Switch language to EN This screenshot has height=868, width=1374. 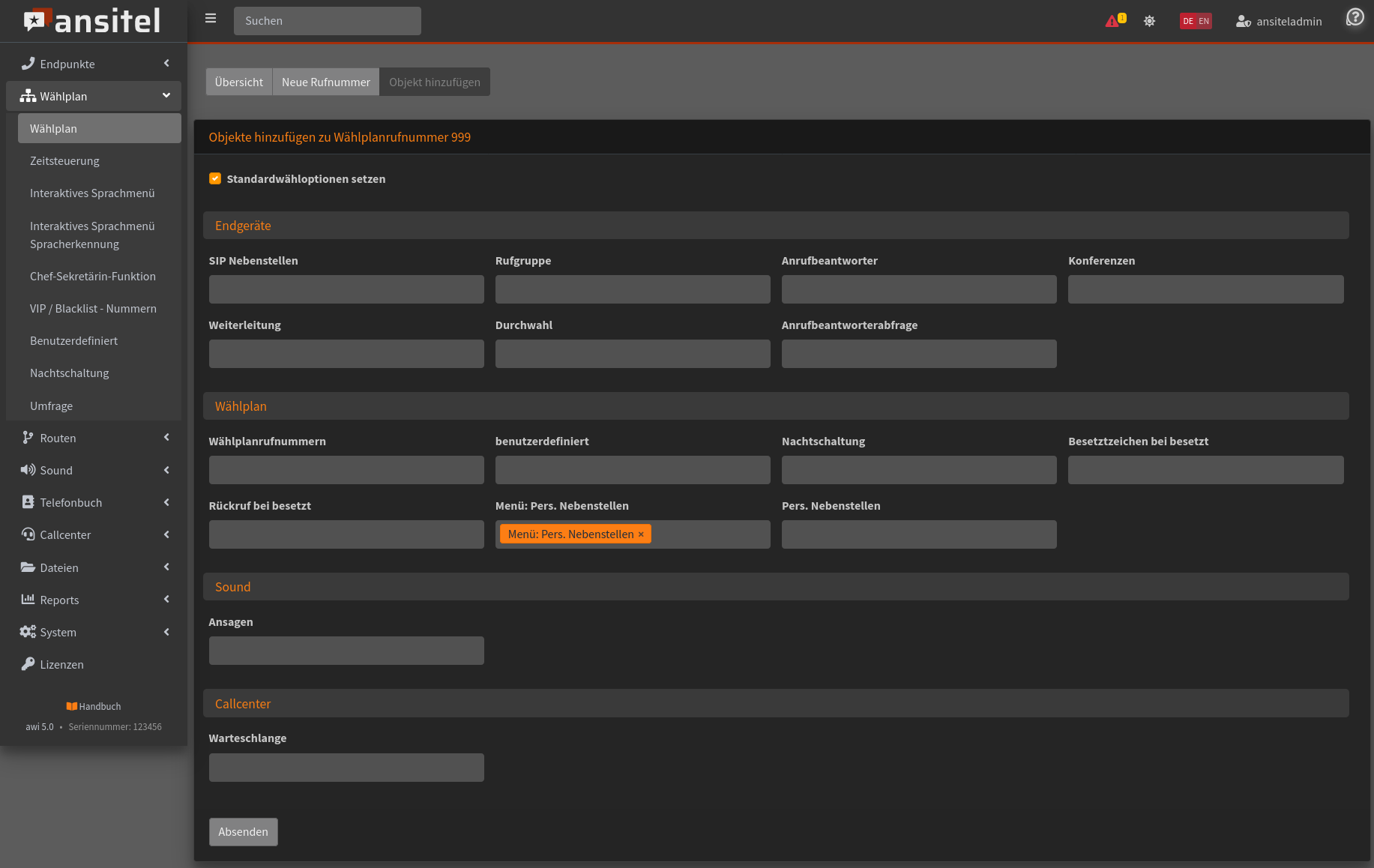point(1204,21)
